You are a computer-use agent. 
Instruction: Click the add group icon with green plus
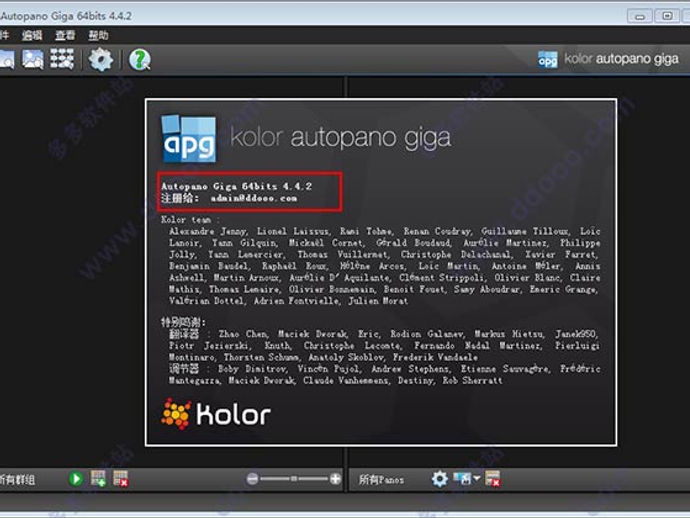pos(98,478)
